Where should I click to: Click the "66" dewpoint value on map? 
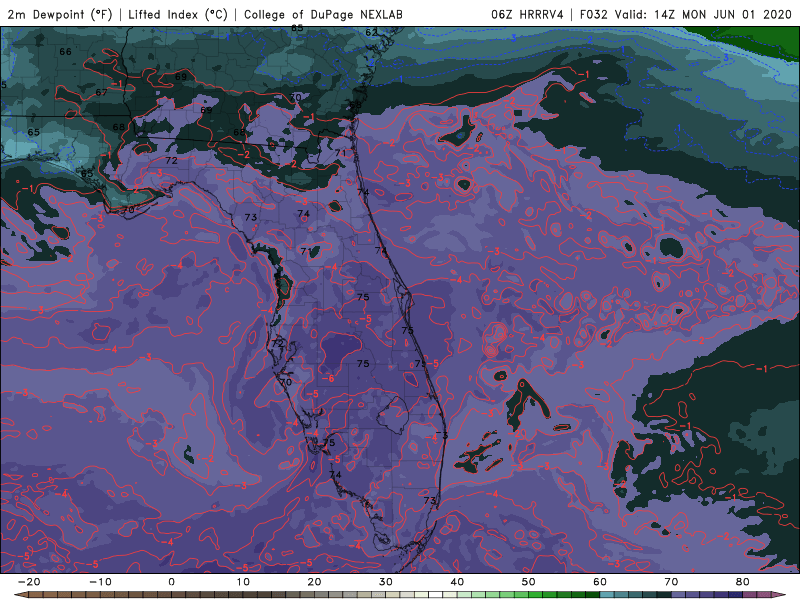click(65, 52)
